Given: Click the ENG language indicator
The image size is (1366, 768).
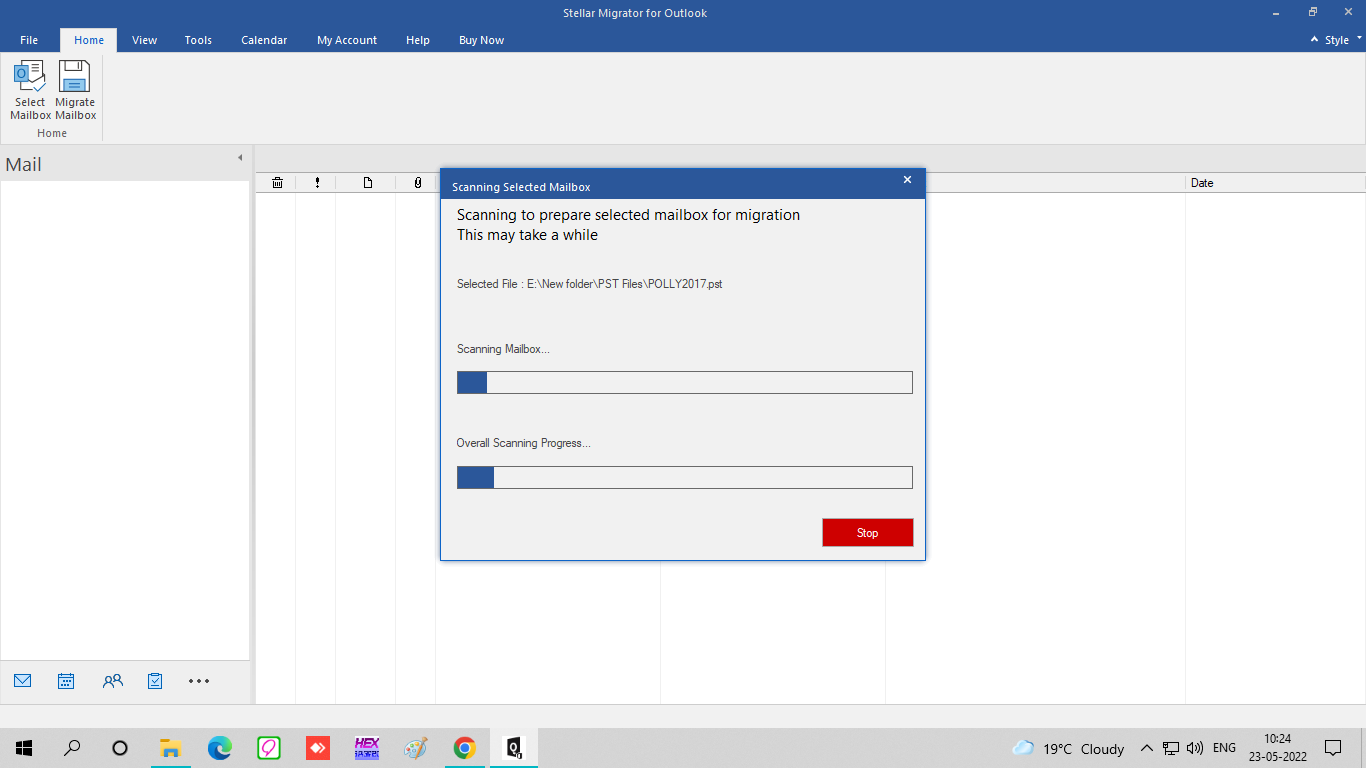Looking at the screenshot, I should pyautogui.click(x=1224, y=748).
